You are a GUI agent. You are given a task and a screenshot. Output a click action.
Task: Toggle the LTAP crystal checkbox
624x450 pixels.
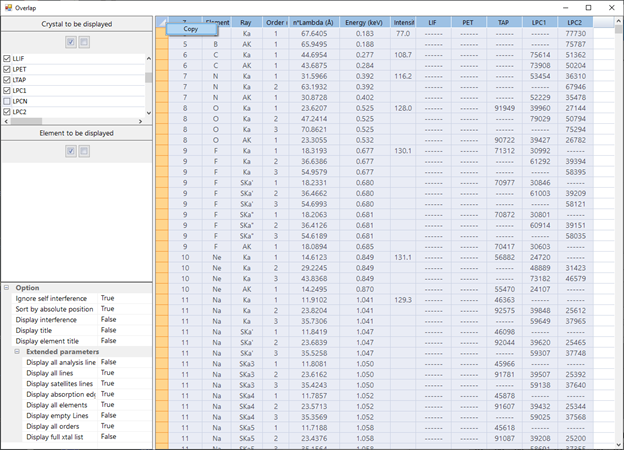click(x=8, y=80)
